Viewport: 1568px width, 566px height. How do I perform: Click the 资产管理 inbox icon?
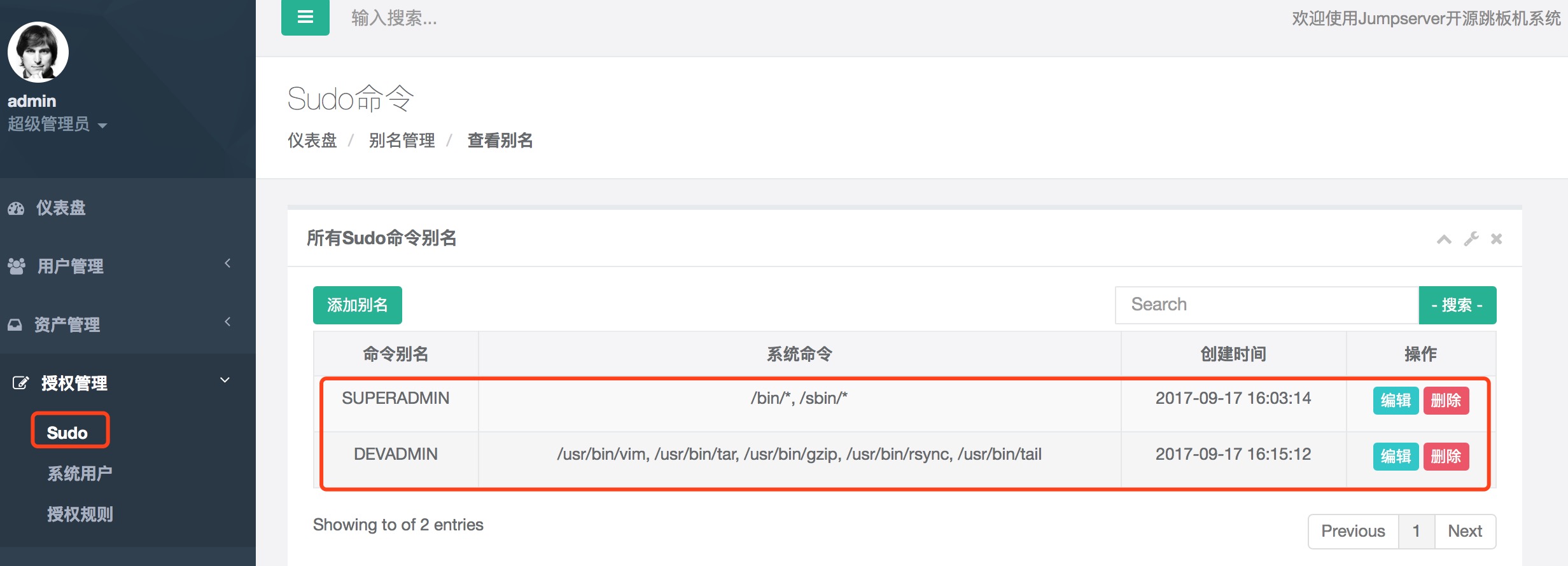[15, 324]
